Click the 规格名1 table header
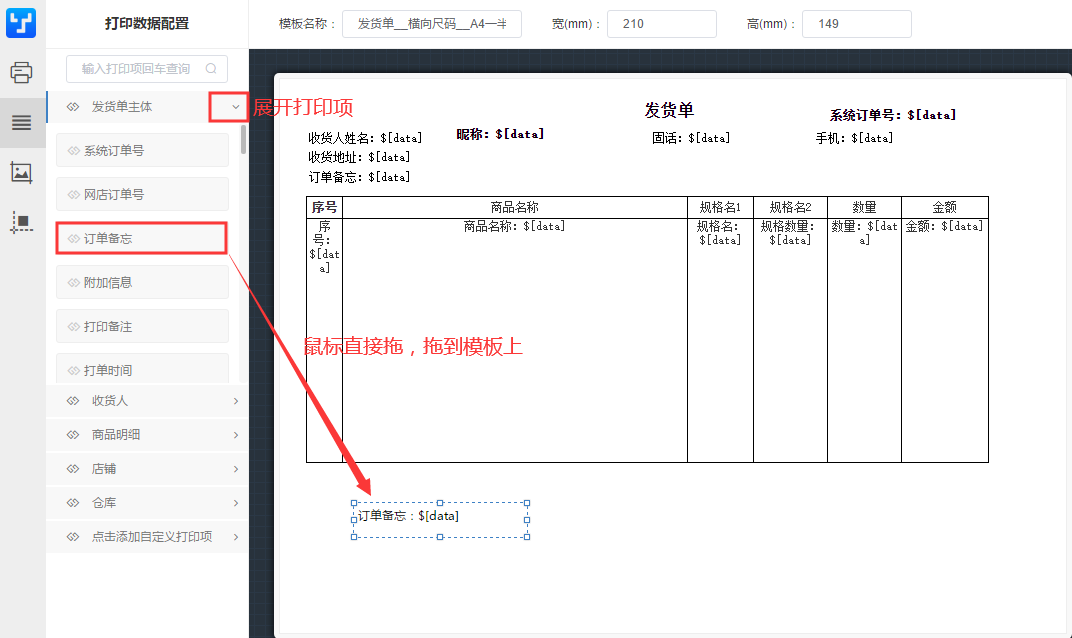 (x=720, y=207)
